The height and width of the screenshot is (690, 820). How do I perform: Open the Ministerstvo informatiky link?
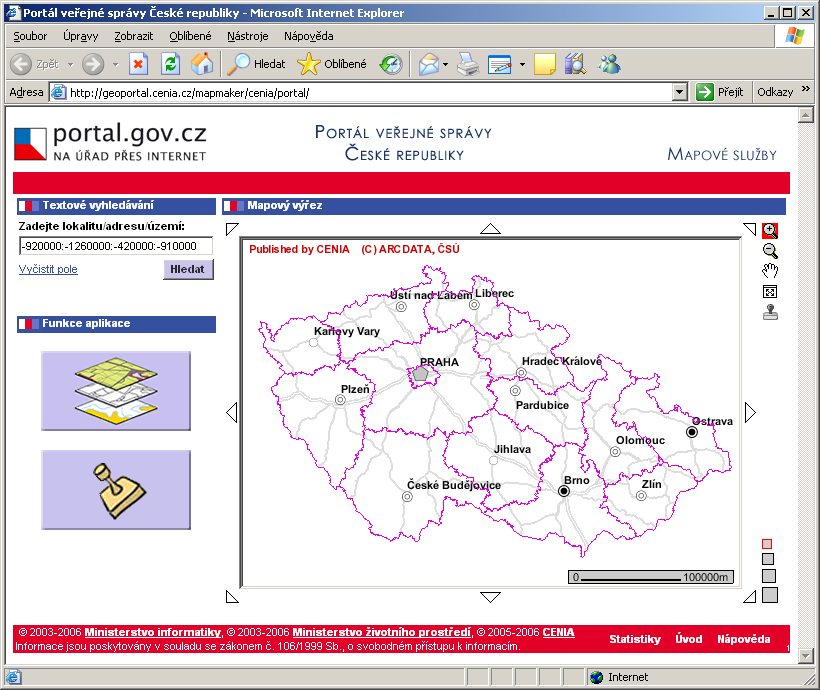pos(153,632)
